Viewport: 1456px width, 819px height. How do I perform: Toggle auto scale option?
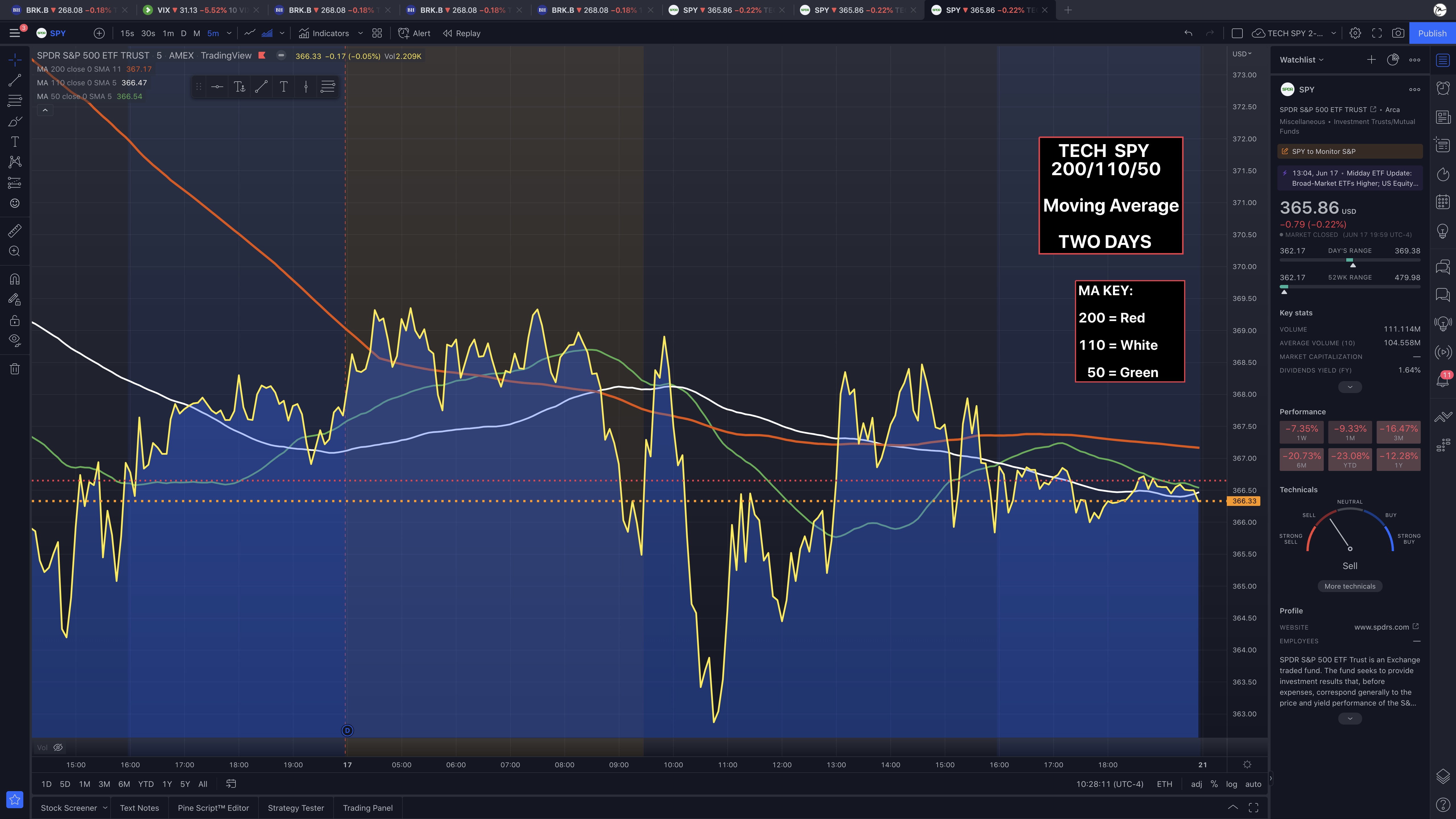[1253, 784]
